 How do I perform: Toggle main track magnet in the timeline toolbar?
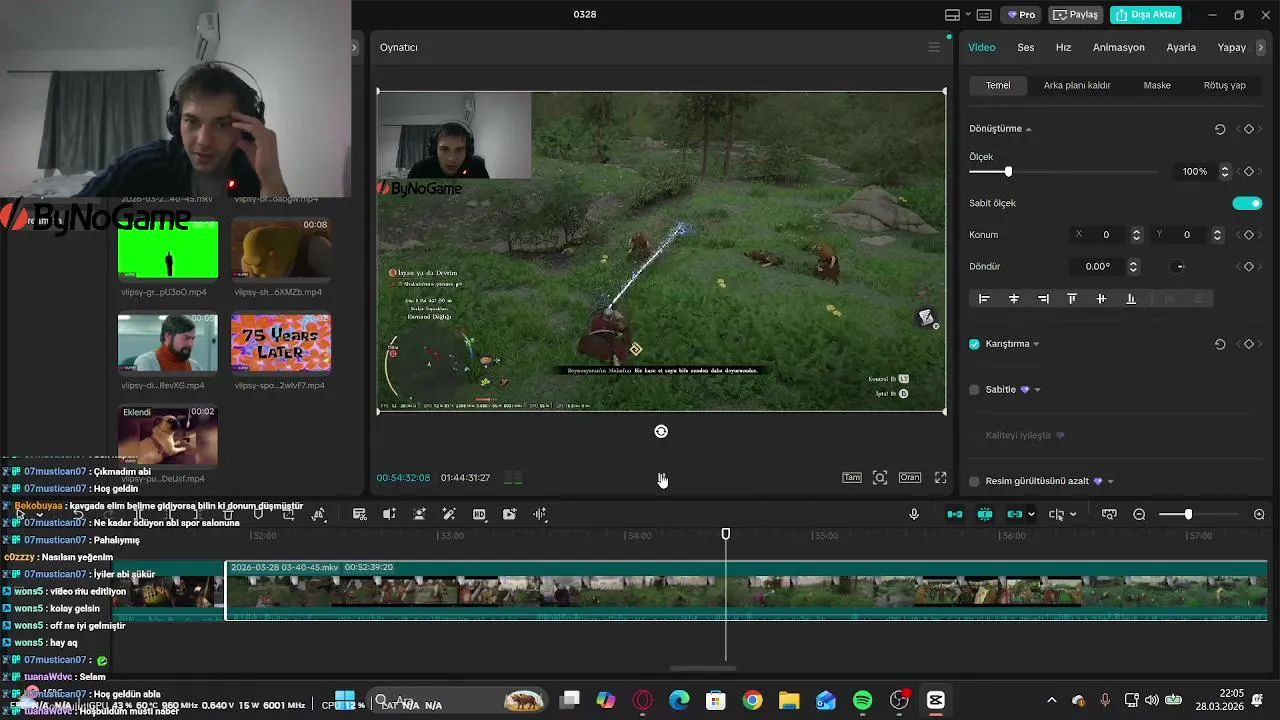[x=955, y=514]
